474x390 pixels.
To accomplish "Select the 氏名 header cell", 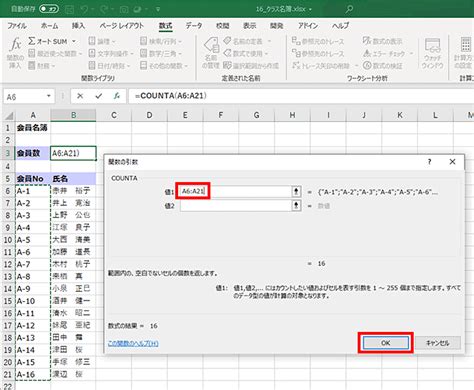I will pyautogui.click(x=73, y=179).
